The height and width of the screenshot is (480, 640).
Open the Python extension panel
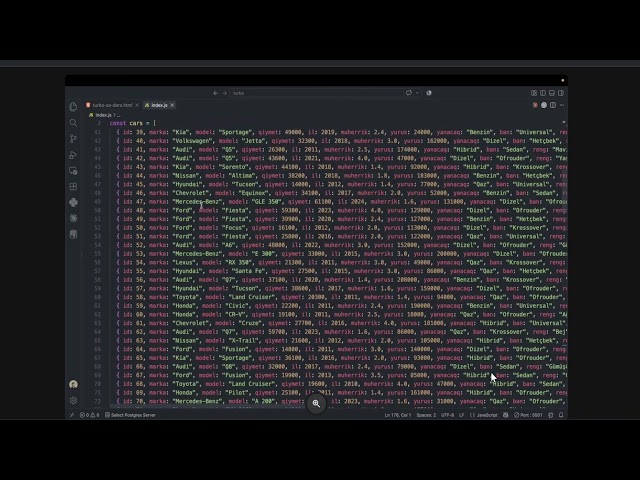(73, 202)
